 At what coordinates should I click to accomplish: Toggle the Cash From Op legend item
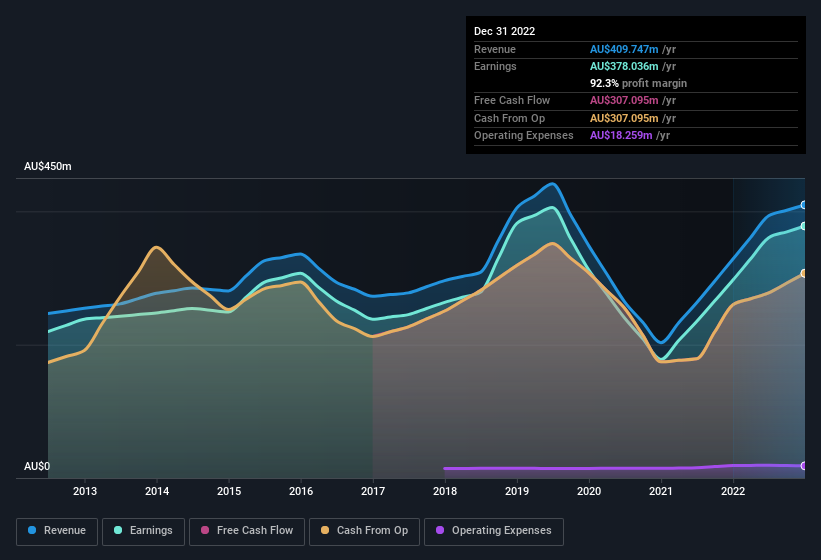pyautogui.click(x=364, y=530)
